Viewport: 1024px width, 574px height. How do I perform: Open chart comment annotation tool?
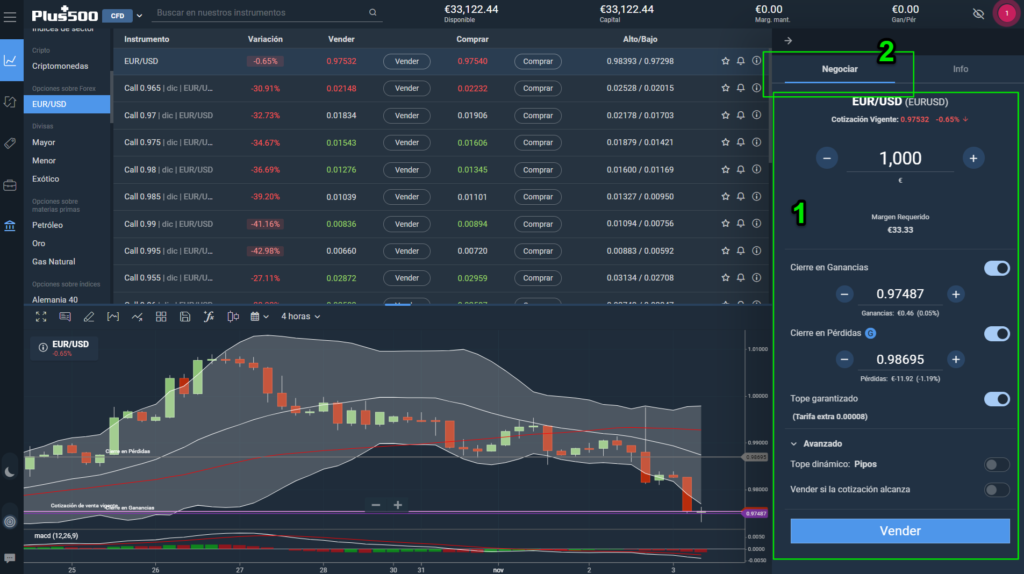(x=65, y=317)
